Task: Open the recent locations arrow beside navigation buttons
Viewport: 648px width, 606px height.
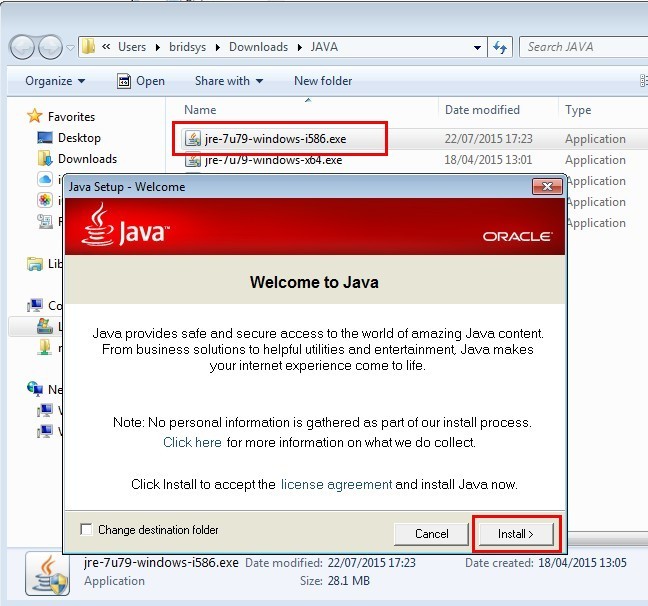Action: (x=70, y=48)
